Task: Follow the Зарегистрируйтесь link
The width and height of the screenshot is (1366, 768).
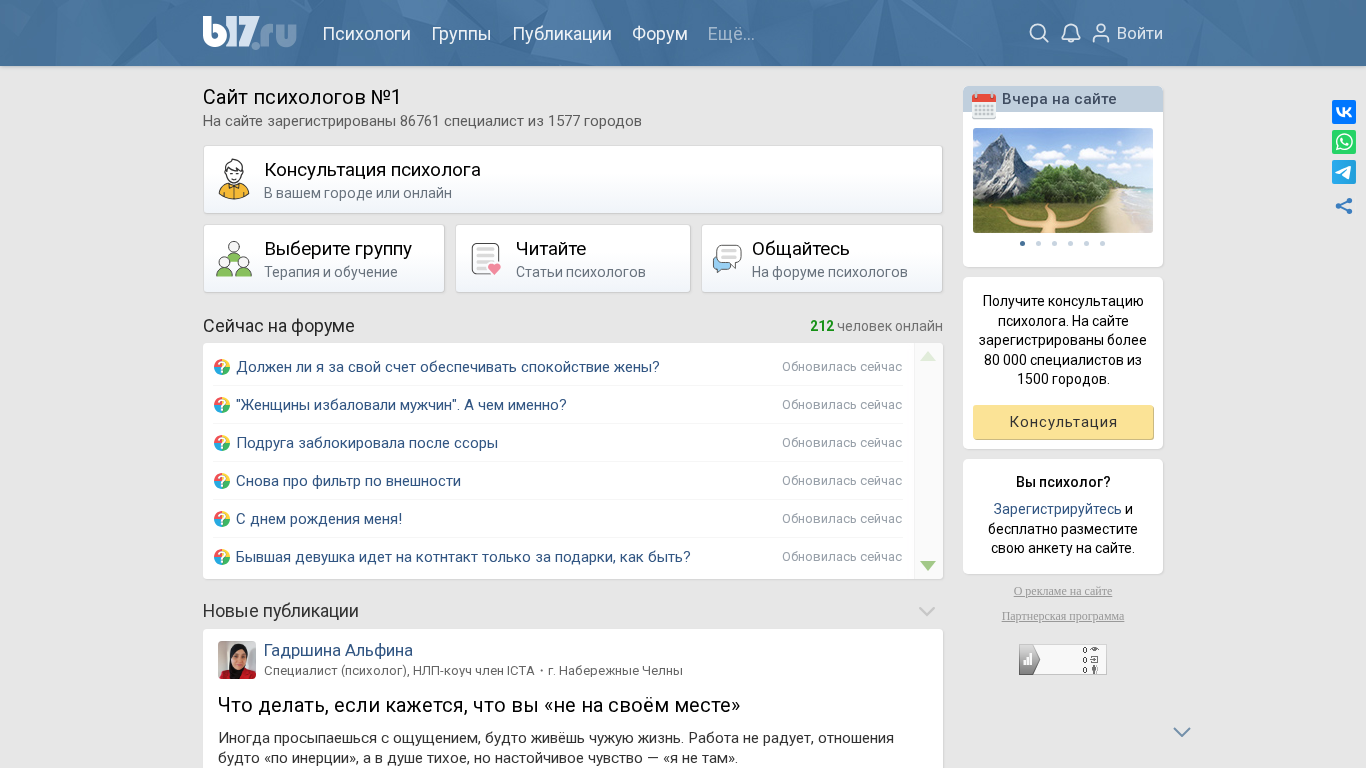Action: tap(1057, 509)
